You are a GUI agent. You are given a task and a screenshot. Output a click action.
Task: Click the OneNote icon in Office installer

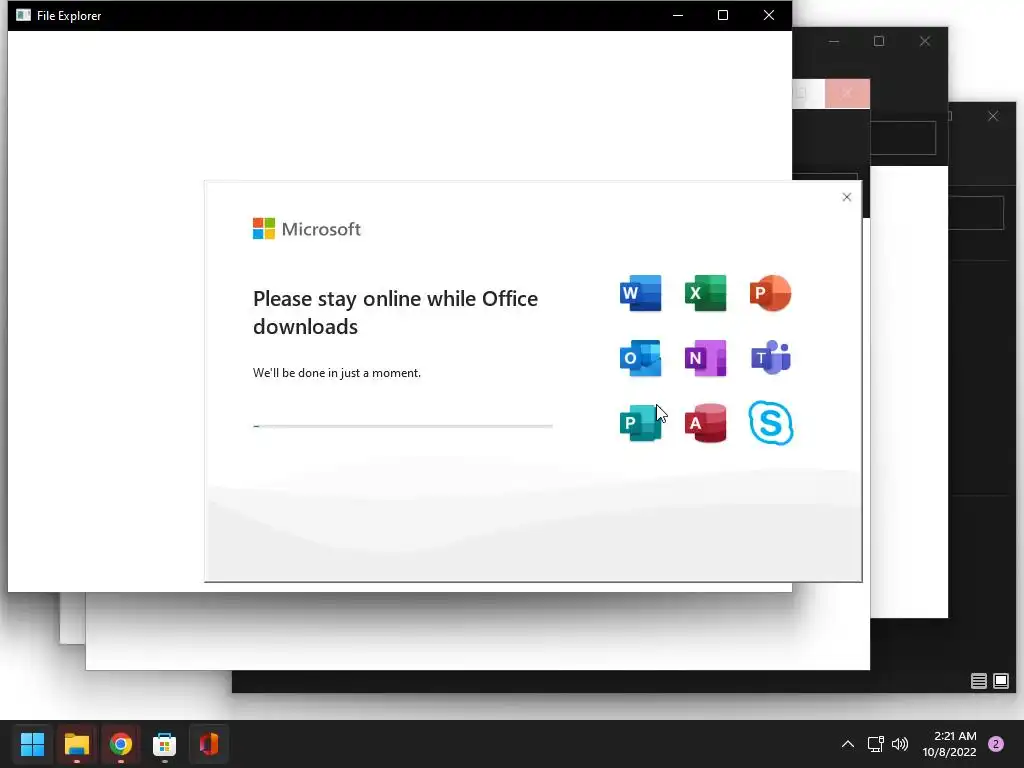pos(705,358)
